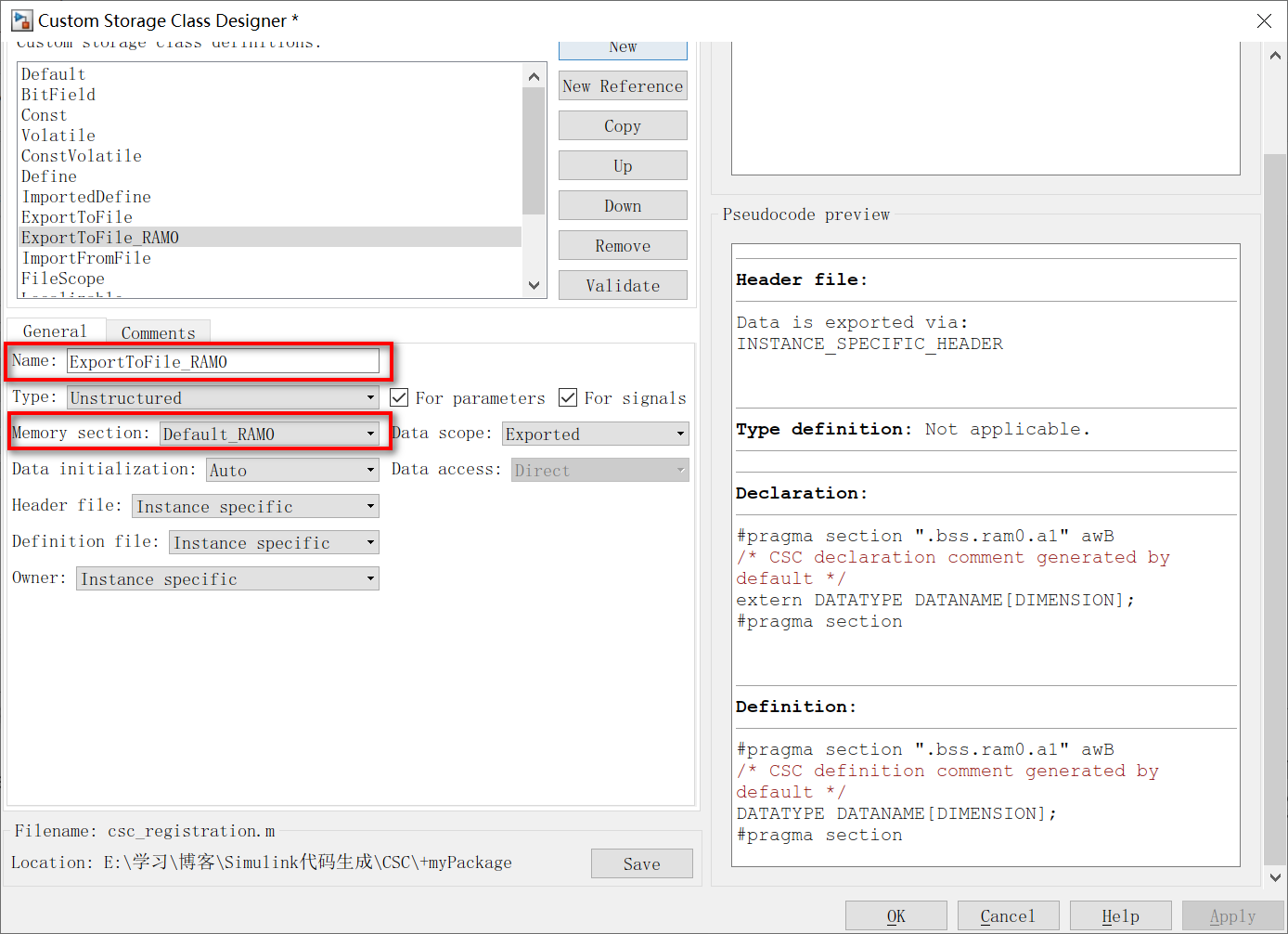Create a New Reference
1288x934 pixels.
(x=623, y=85)
